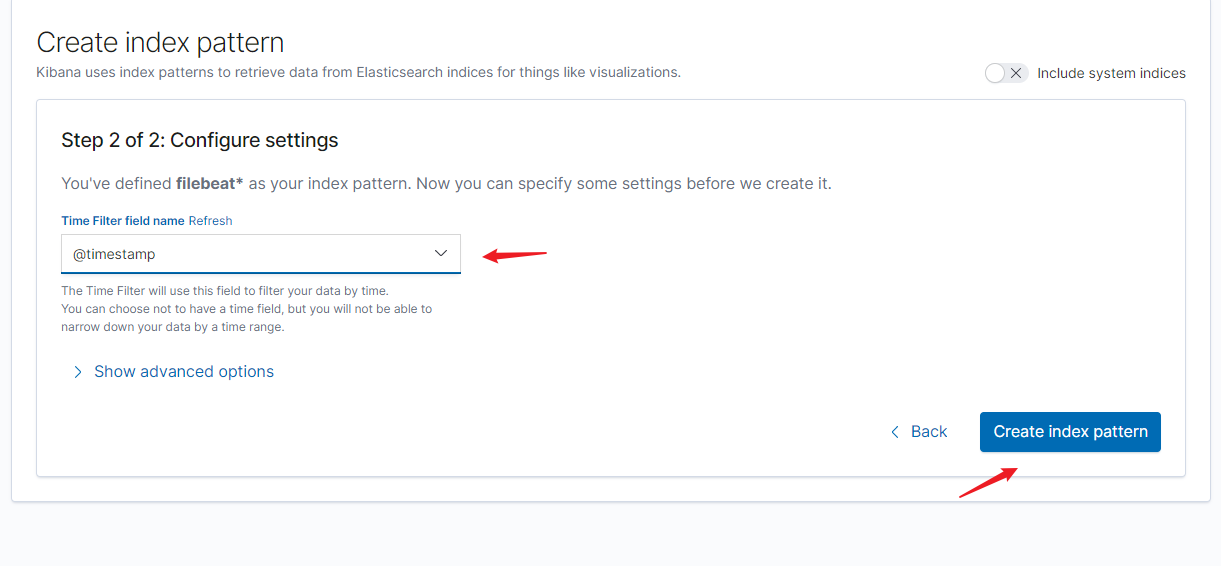1221x566 pixels.
Task: Click the Include system indices label
Action: pos(1111,73)
